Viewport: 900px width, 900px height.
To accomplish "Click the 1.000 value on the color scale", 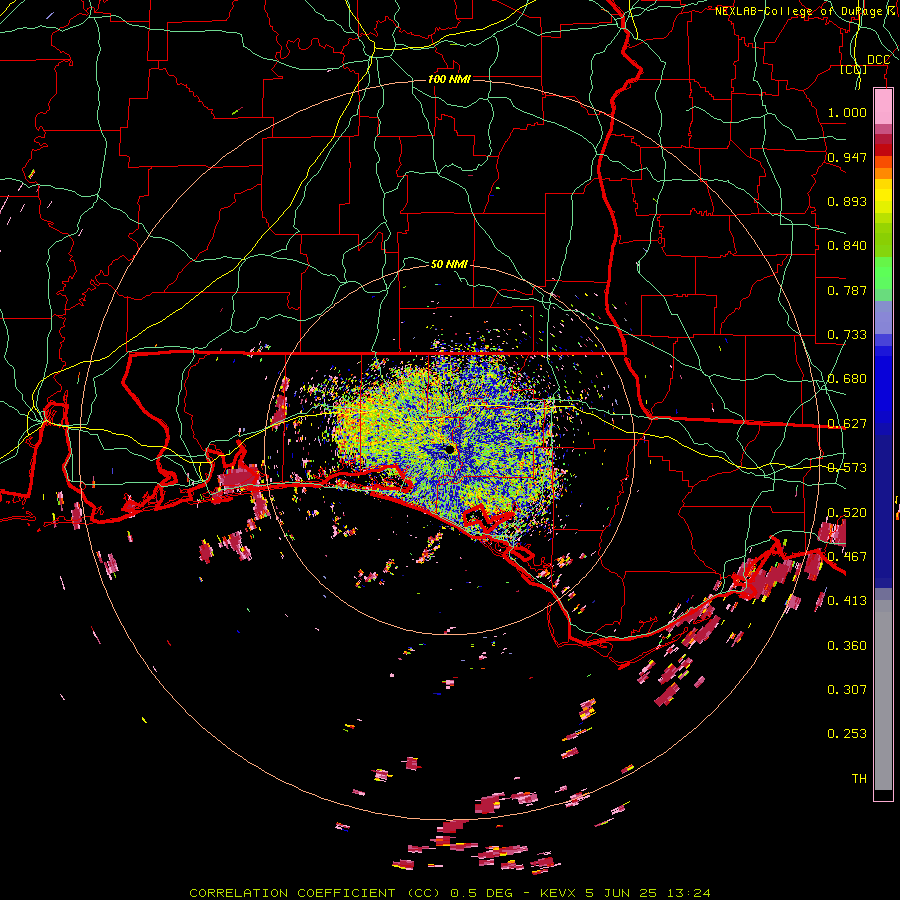I will [847, 112].
